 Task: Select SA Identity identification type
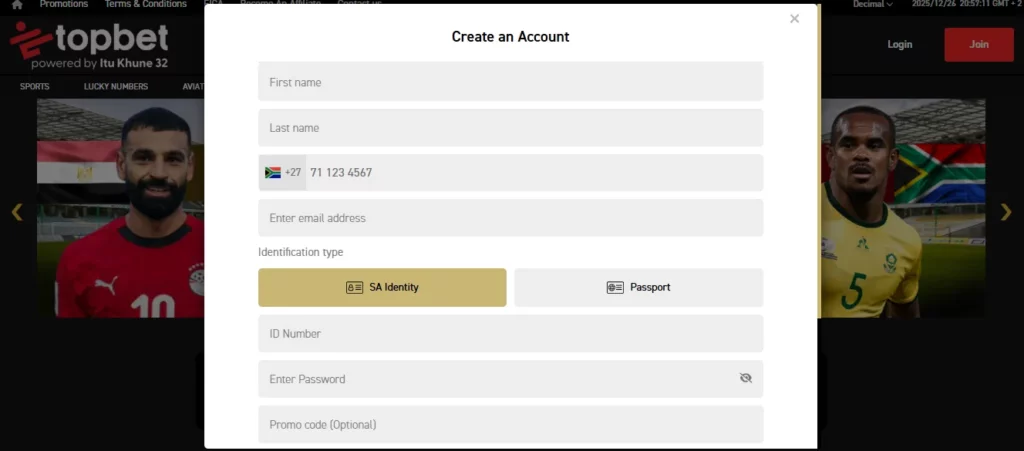pyautogui.click(x=382, y=287)
